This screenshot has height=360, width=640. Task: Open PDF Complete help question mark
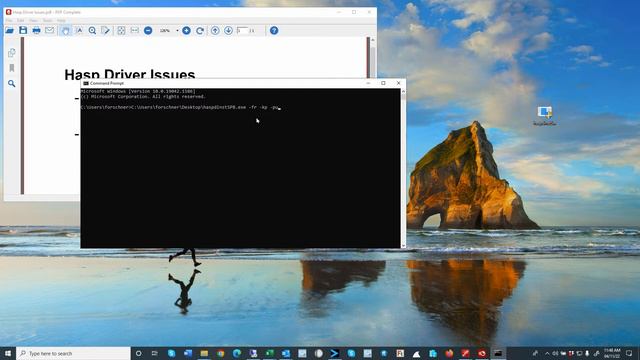[x=274, y=31]
